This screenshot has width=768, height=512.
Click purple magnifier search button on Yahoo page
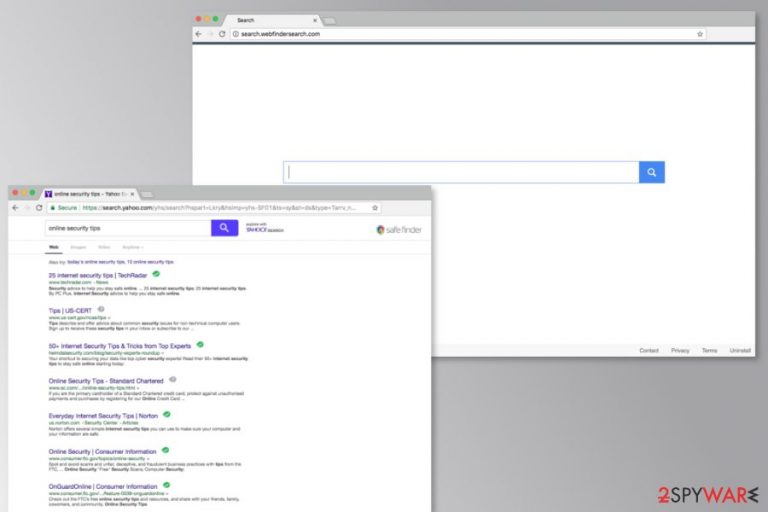224,228
